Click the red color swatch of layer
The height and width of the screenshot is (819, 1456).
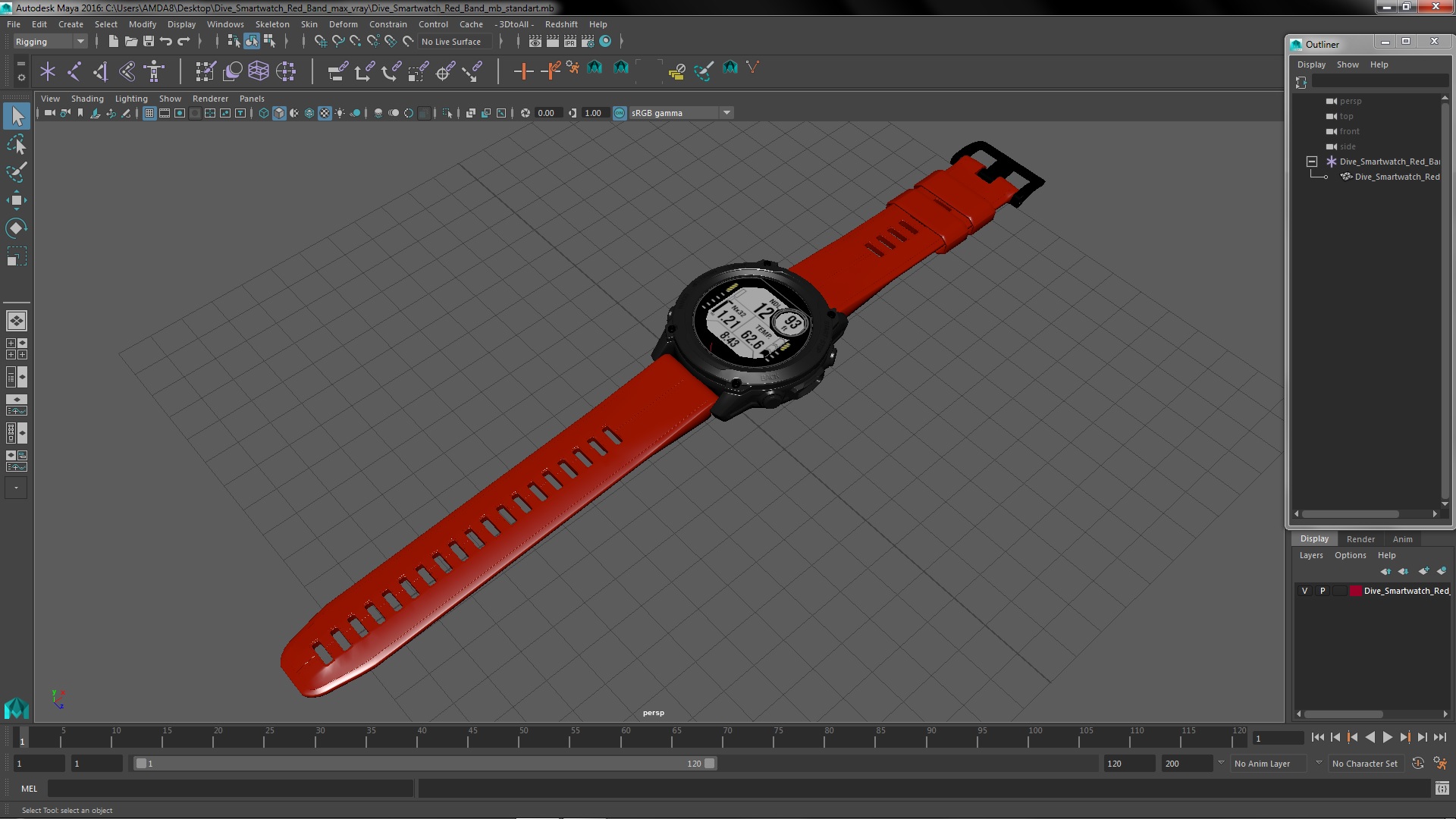click(x=1355, y=591)
